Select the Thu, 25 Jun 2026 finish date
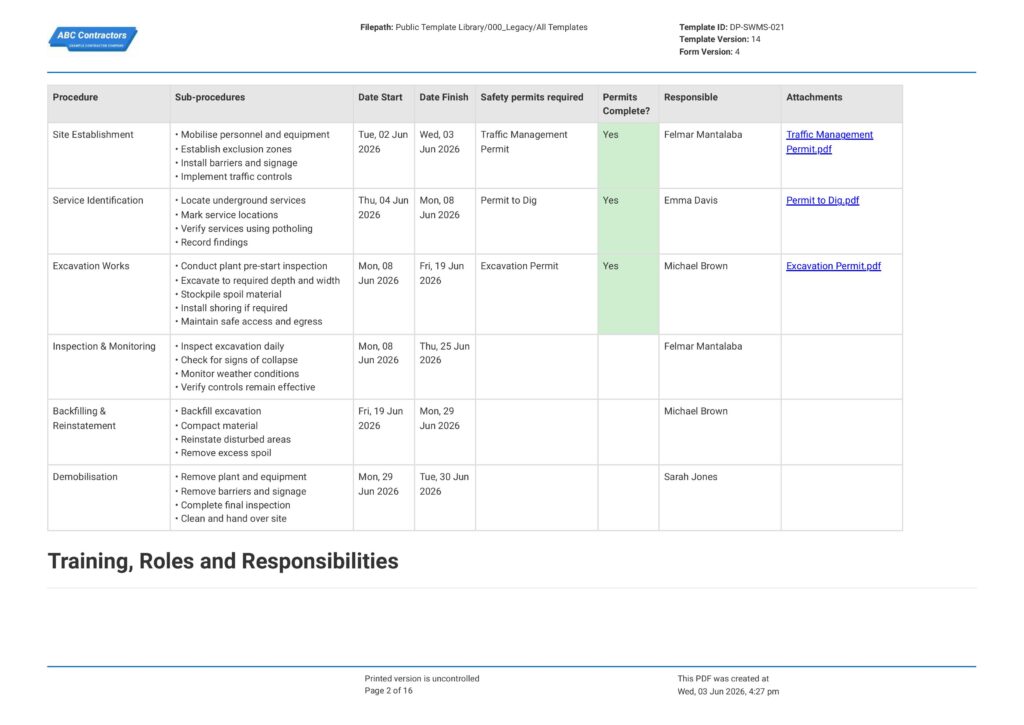Viewport: 1024px width, 725px height. coord(444,353)
